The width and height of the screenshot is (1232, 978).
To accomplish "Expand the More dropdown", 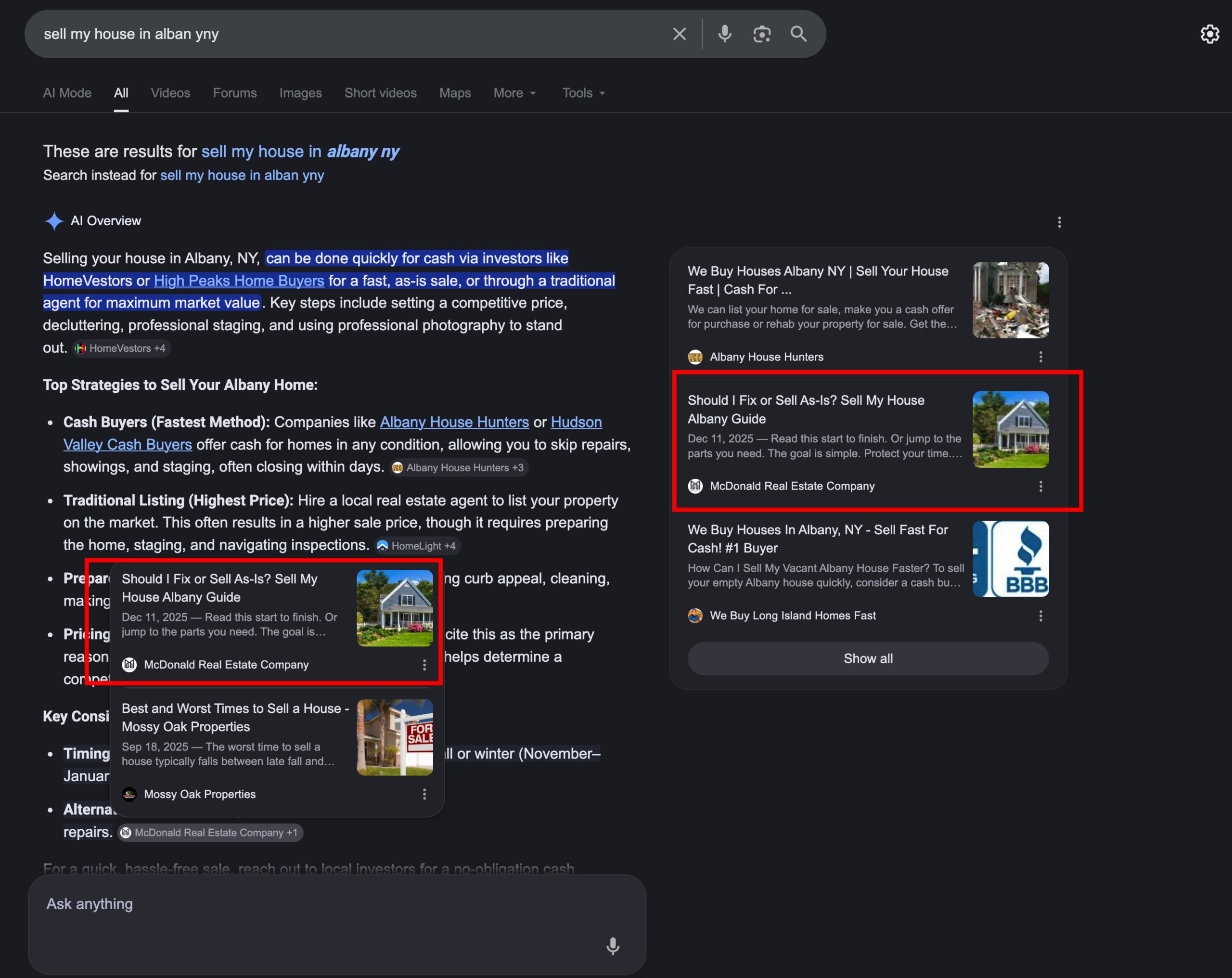I will 515,93.
